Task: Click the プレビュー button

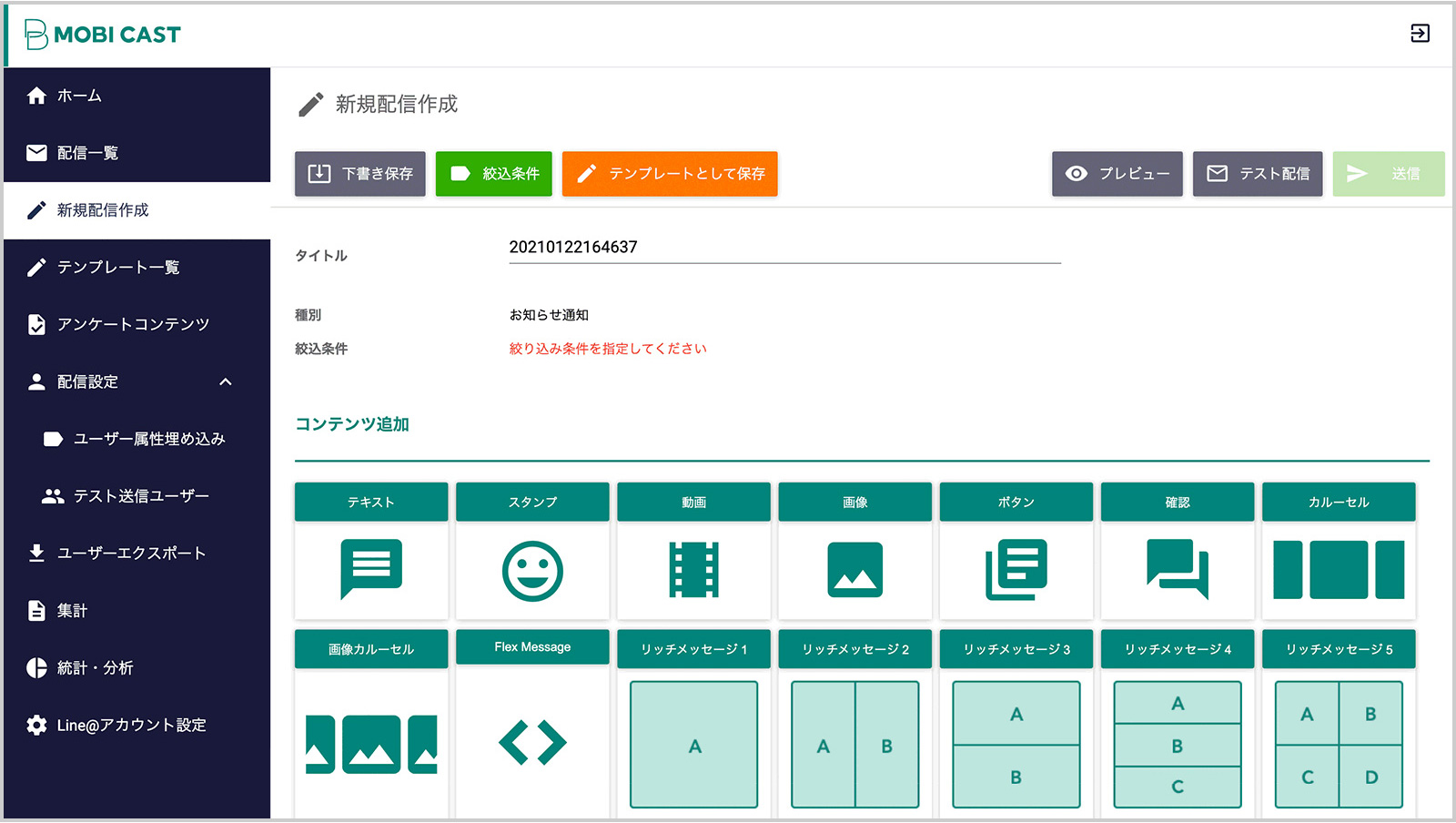Action: pyautogui.click(x=1117, y=174)
